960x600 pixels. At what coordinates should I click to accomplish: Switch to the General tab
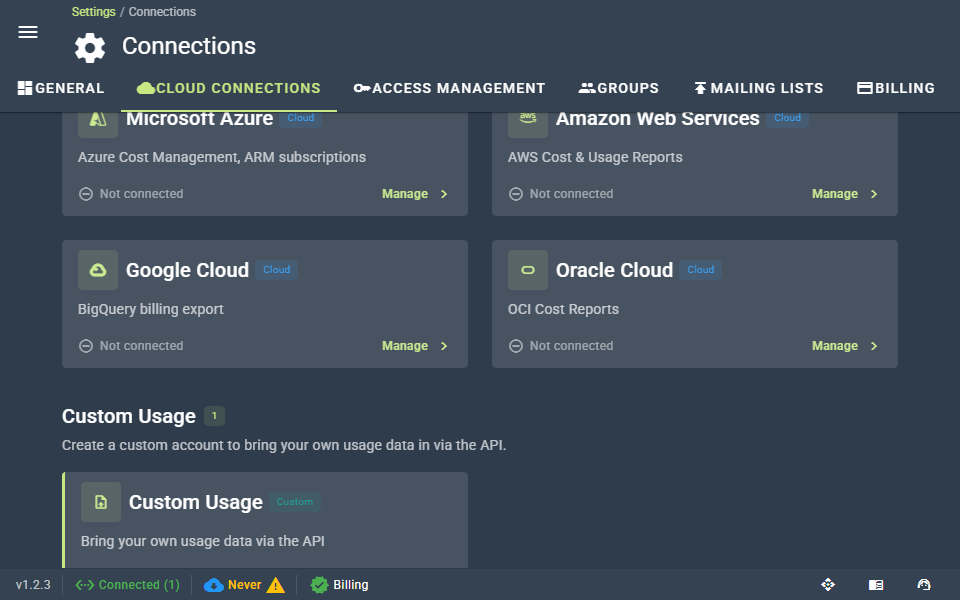(61, 88)
